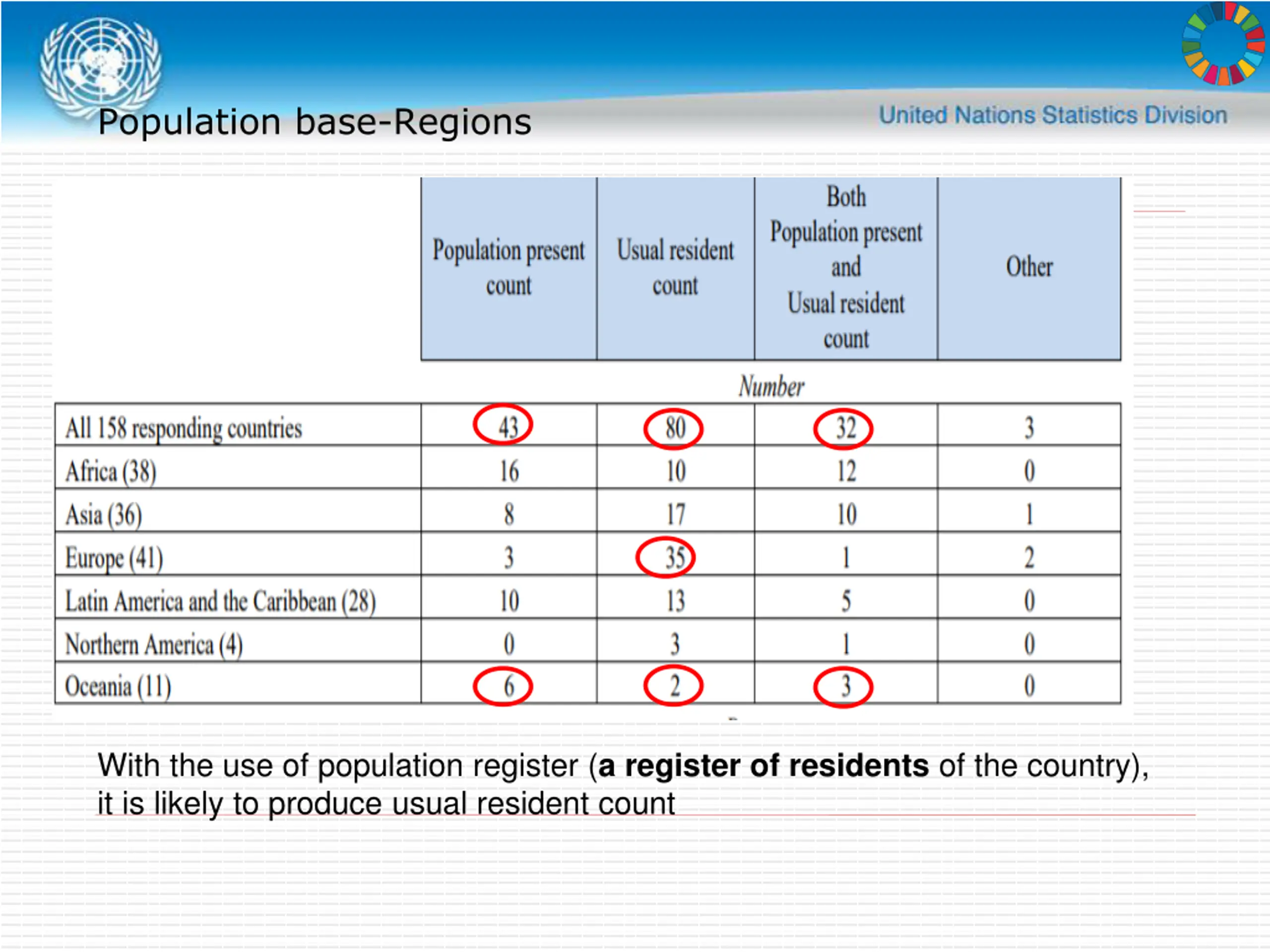Select the 'Population base-Regions' slide title

pos(315,122)
